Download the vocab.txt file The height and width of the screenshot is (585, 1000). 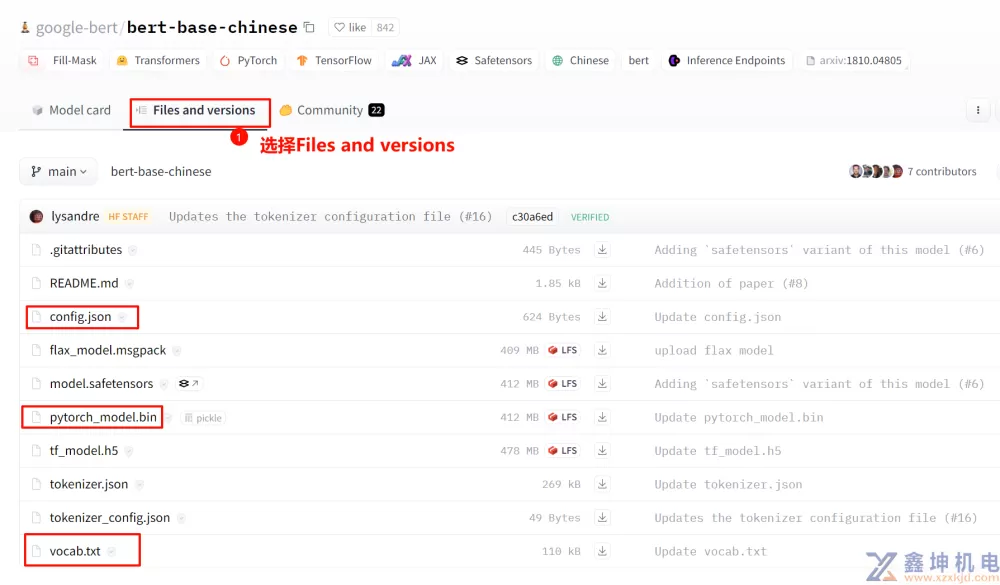[x=602, y=551]
